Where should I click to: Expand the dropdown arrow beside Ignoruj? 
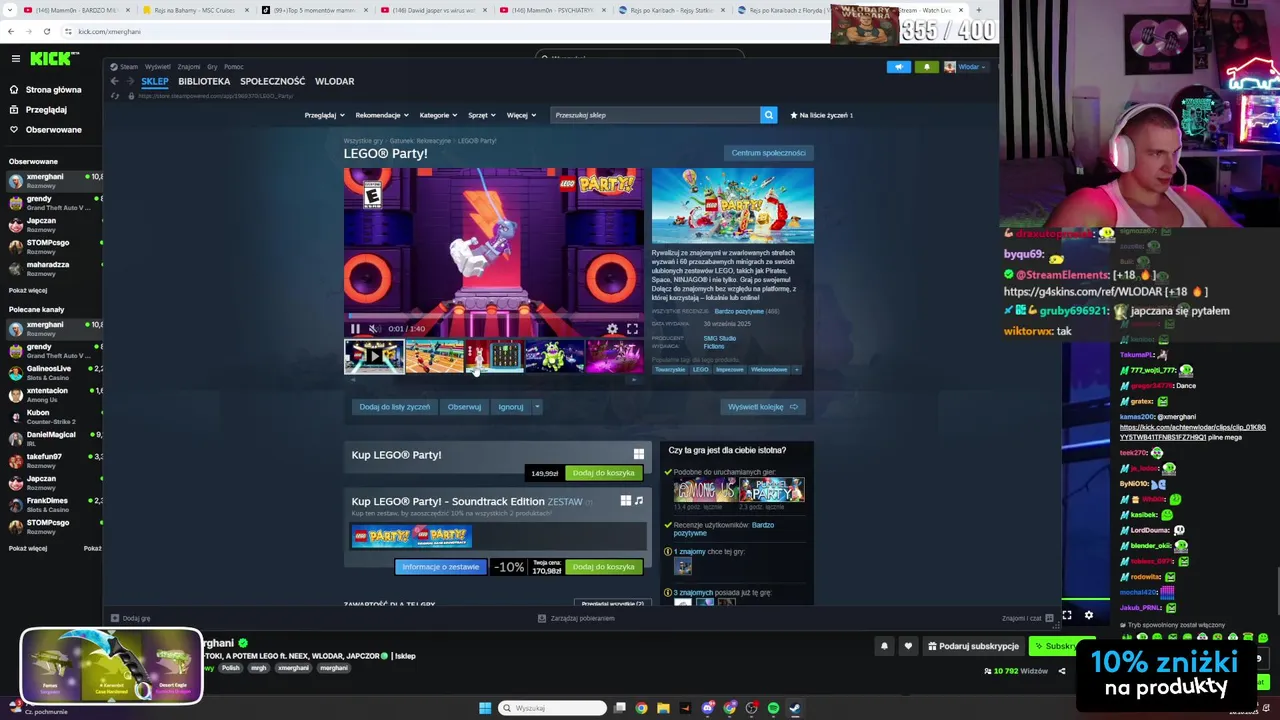click(537, 407)
